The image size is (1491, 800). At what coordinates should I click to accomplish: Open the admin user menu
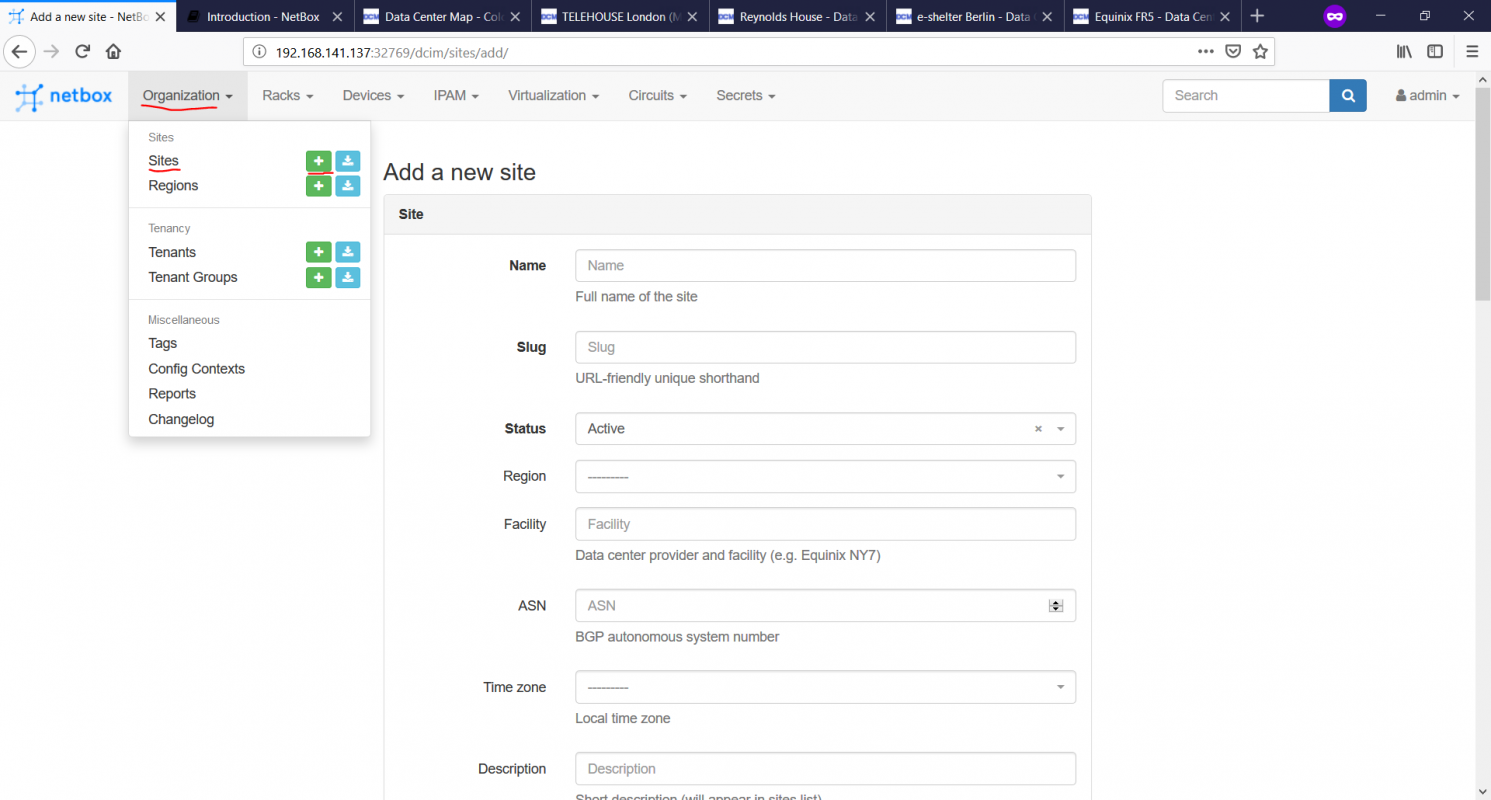click(1427, 96)
